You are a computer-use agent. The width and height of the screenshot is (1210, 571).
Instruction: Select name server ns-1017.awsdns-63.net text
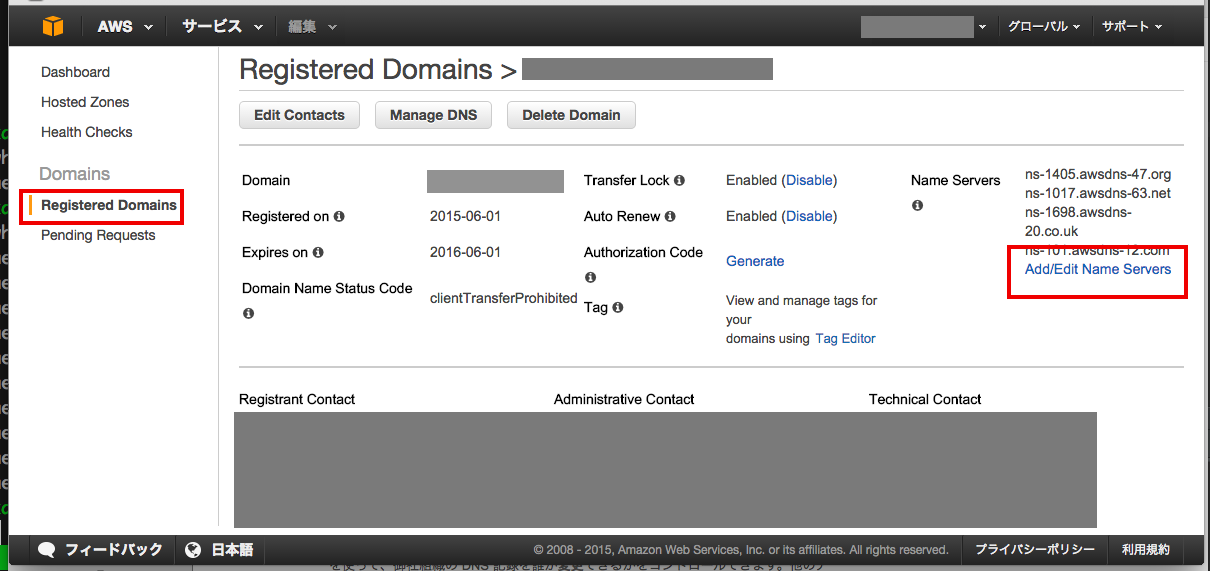click(x=1098, y=193)
